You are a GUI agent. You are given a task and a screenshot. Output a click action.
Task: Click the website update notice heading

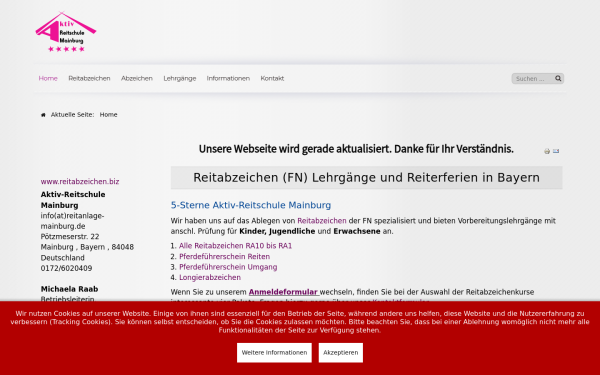[356, 148]
